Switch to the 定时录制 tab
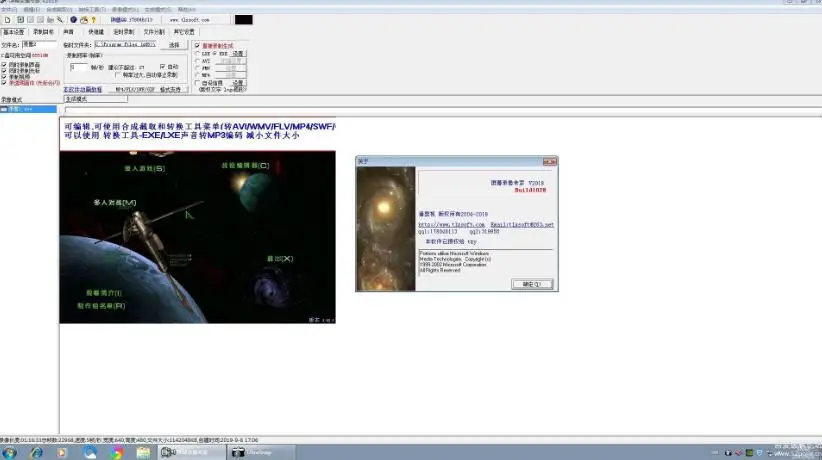Screen dimensions: 822x460 124,32
